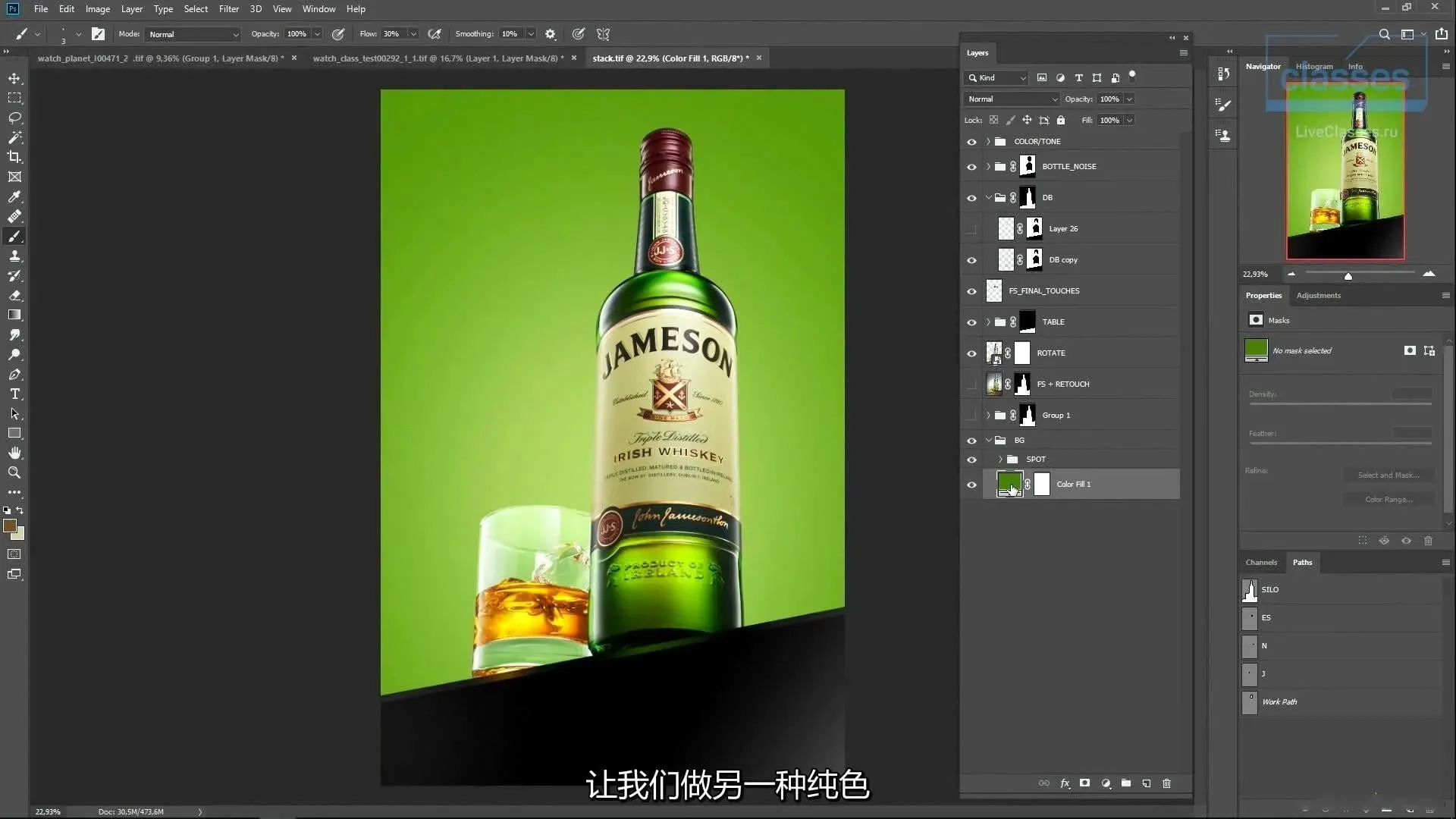1456x819 pixels.
Task: Select the Lasso tool
Action: coord(14,118)
